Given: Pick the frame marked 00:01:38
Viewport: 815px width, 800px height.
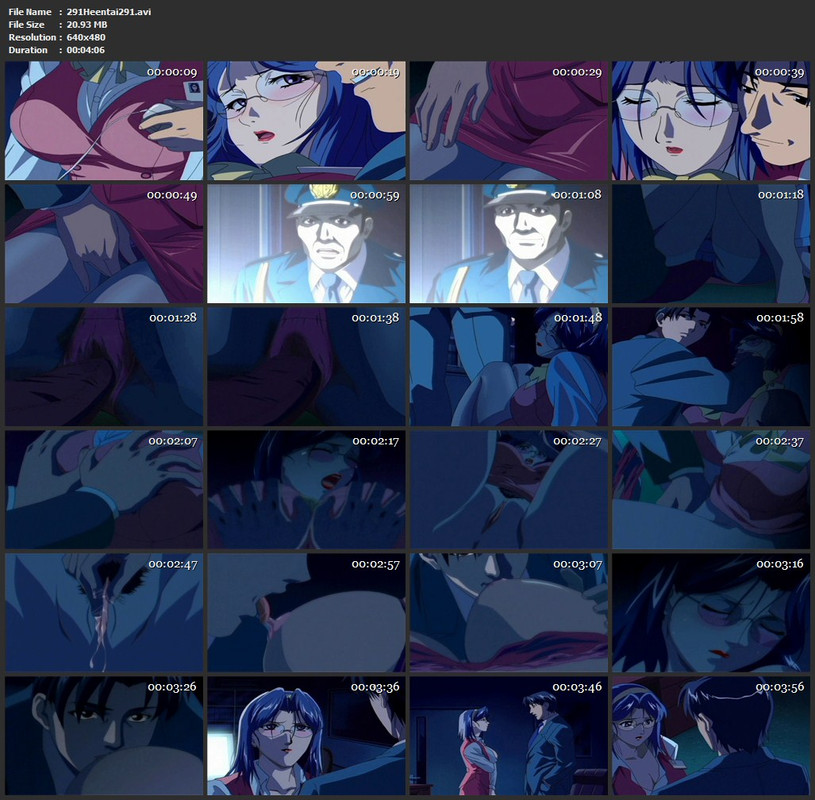Looking at the screenshot, I should (x=306, y=366).
